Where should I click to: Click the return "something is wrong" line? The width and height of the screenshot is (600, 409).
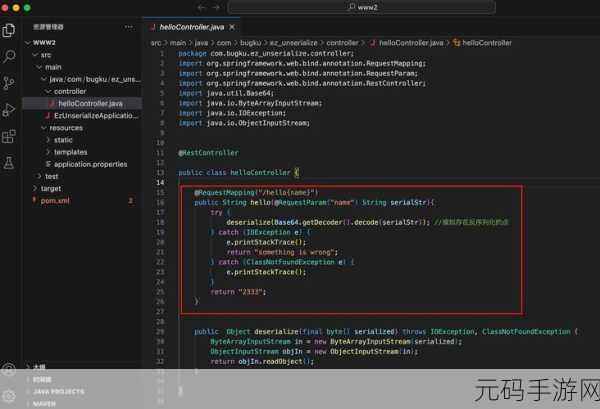point(282,252)
